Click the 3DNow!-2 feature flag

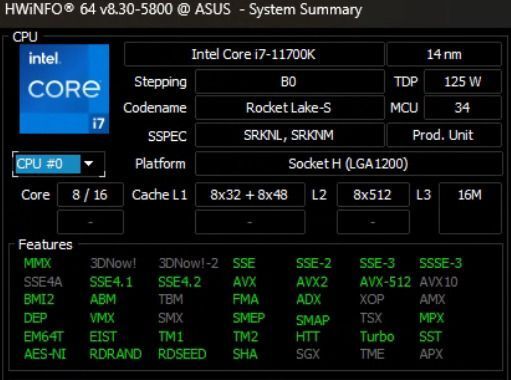click(188, 263)
